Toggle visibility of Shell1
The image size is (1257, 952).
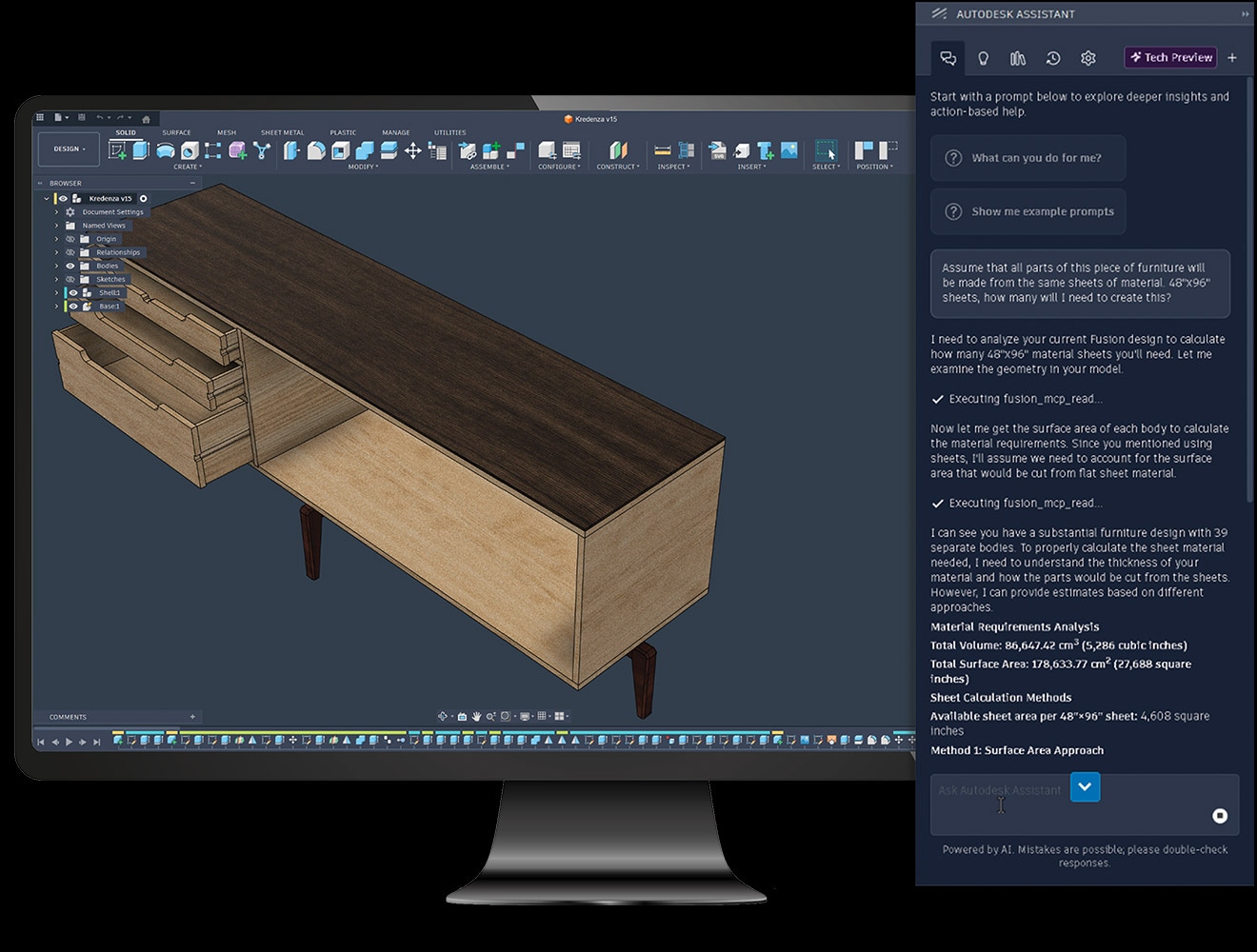point(72,292)
